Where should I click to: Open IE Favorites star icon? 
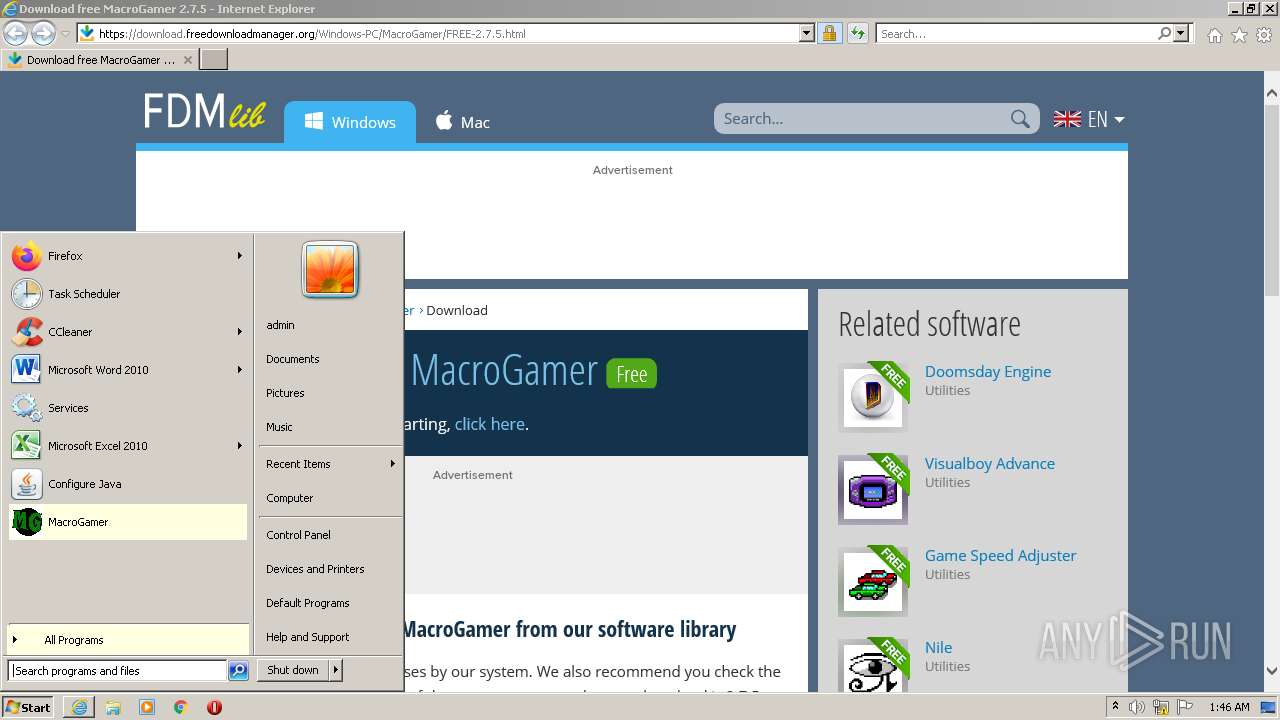coord(1239,35)
